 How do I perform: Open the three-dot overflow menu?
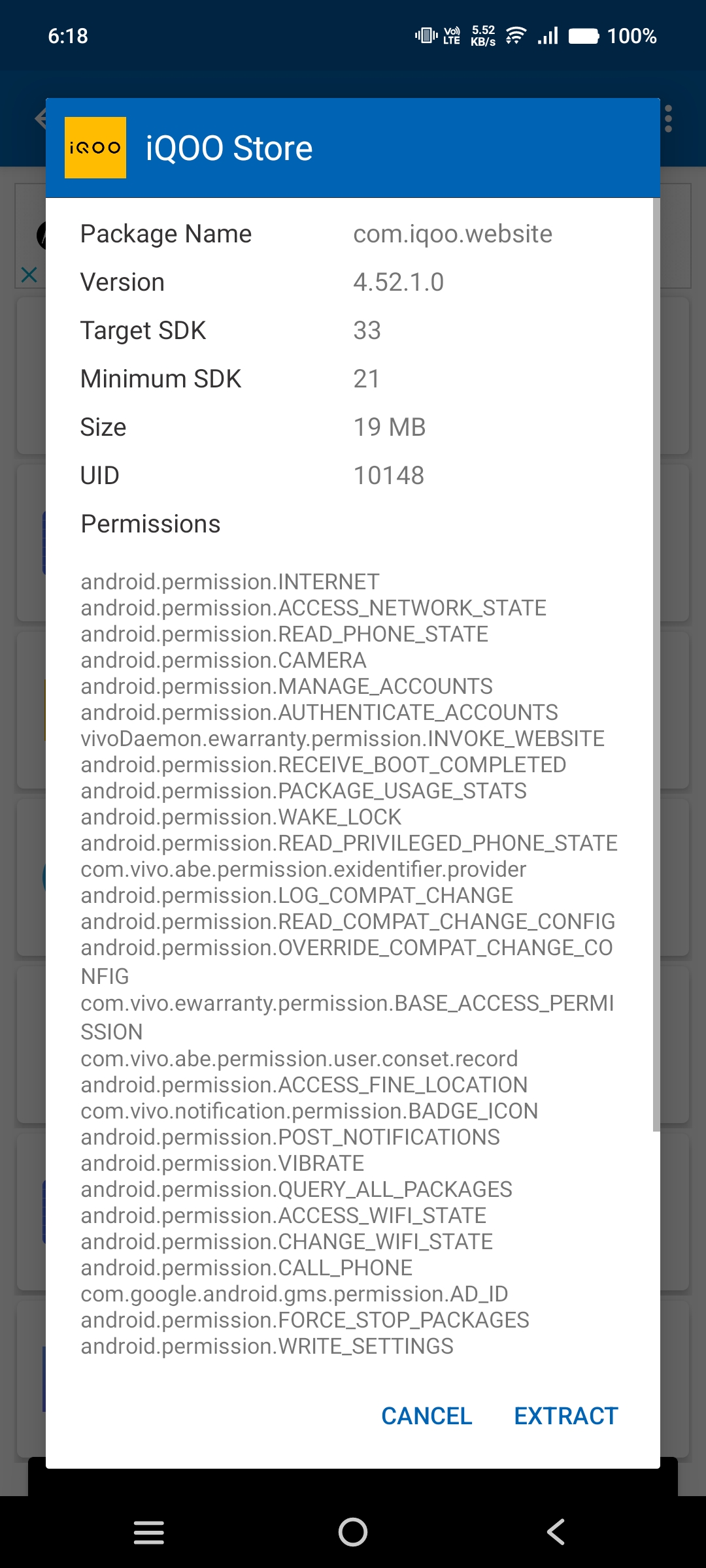tap(668, 119)
